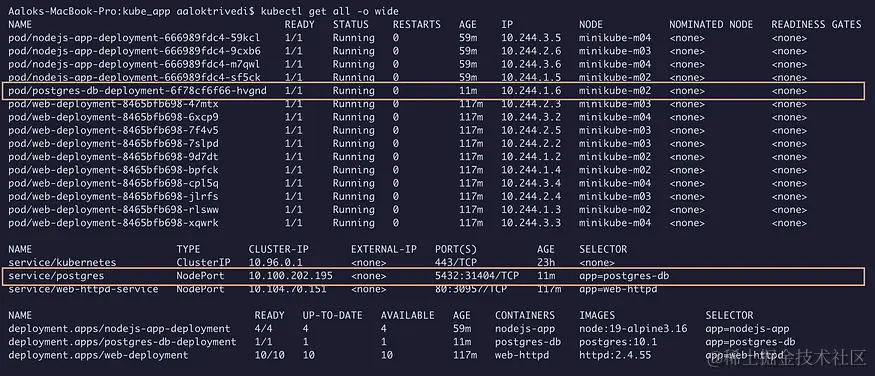Click the CONTAINERS column header
875x376 pixels.
point(525,316)
